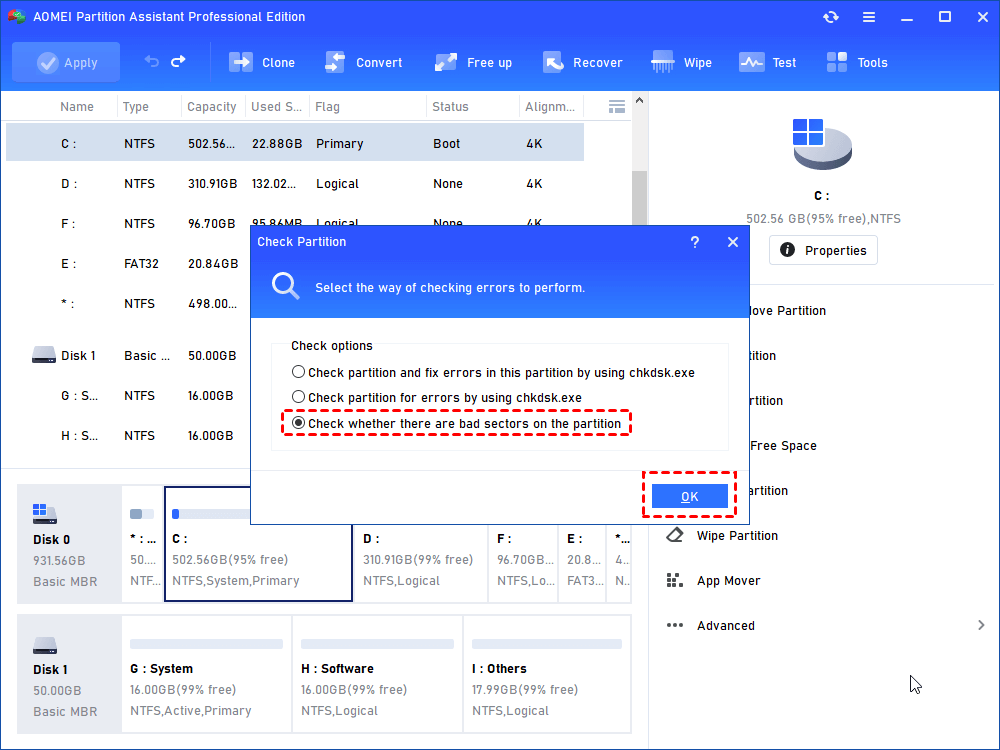Click the Wipe Partition eraser icon
The image size is (1000, 750).
(675, 535)
